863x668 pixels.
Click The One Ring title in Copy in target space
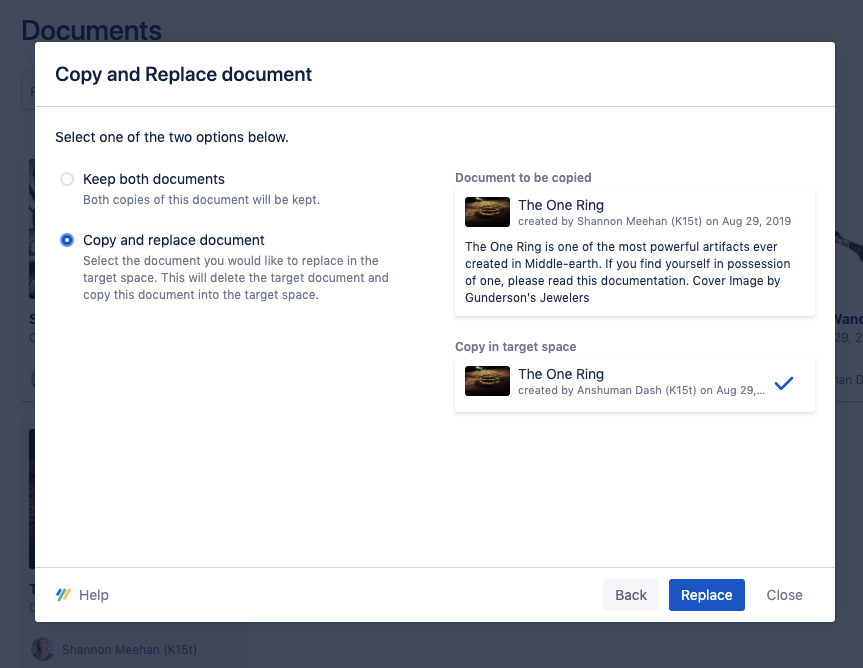click(561, 374)
